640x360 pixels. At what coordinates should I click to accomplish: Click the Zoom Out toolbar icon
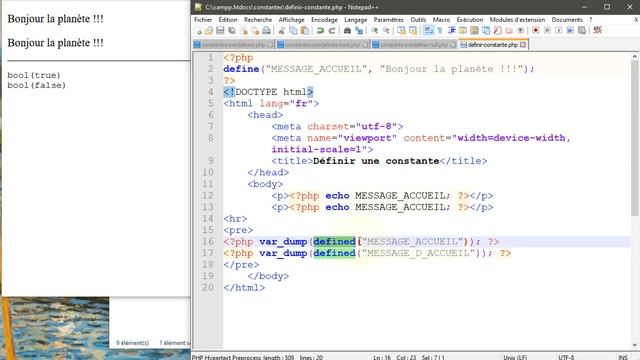tap(386, 31)
